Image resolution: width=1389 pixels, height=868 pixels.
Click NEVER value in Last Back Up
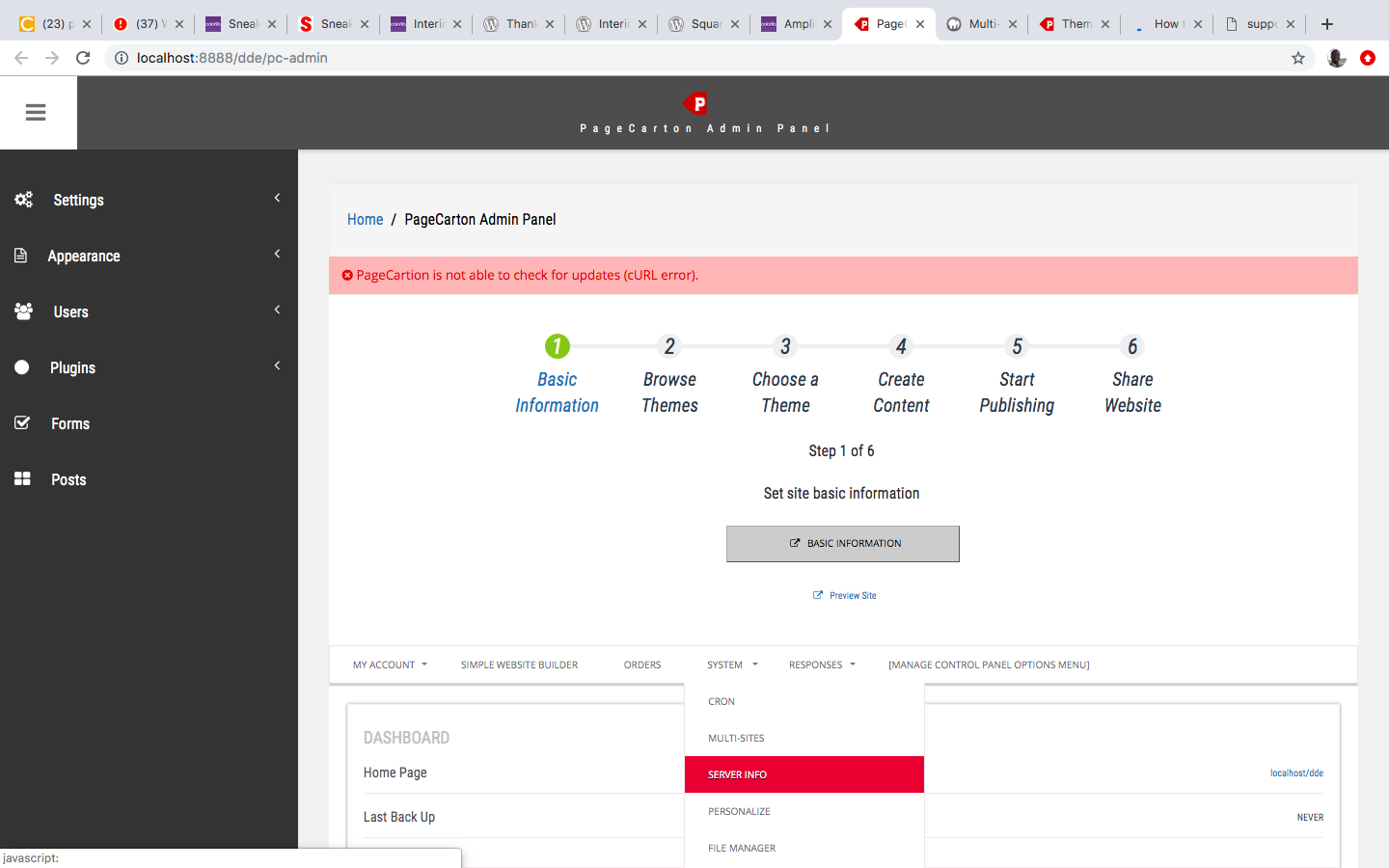(x=1310, y=817)
